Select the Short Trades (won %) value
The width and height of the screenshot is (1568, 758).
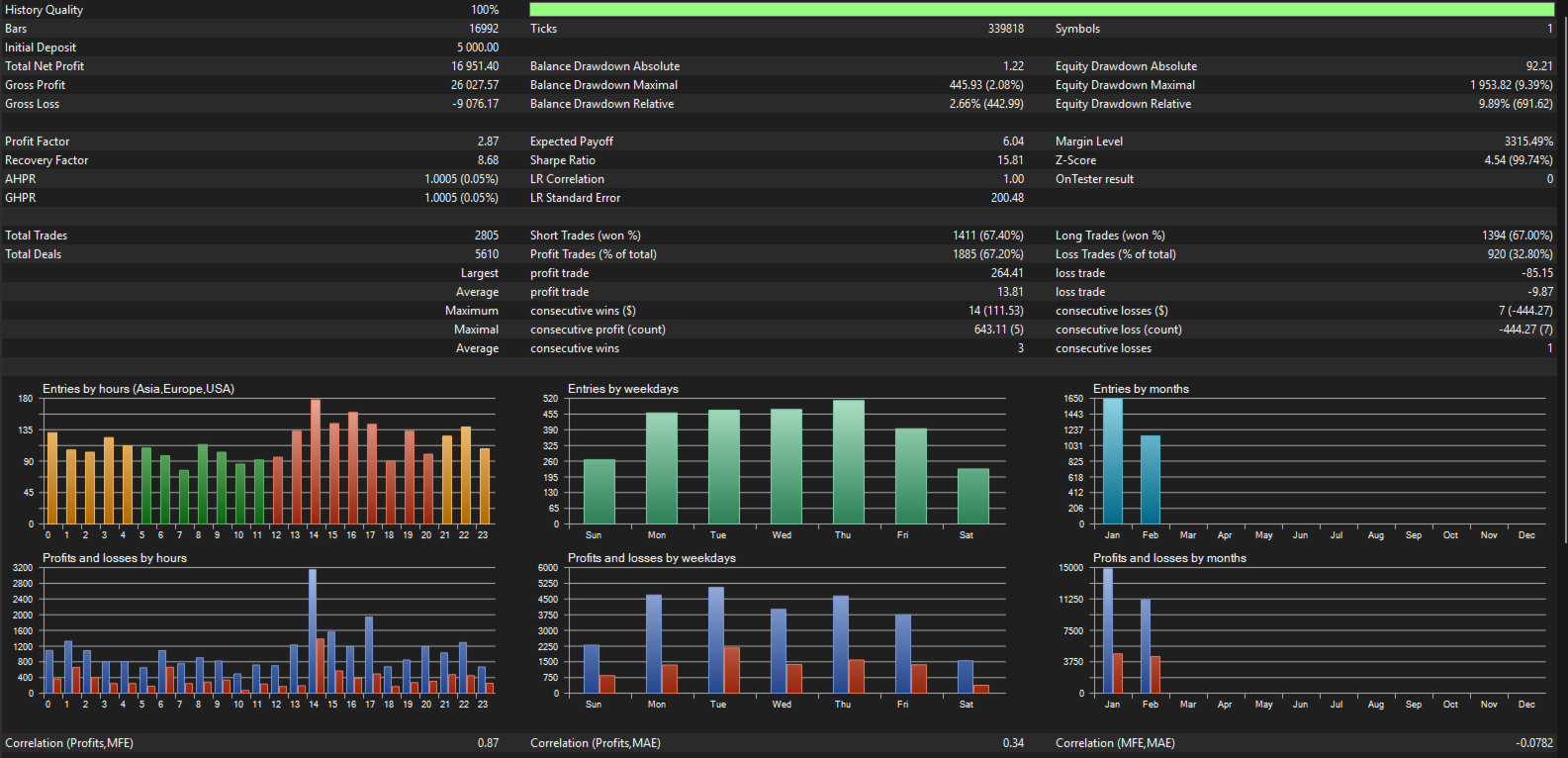pyautogui.click(x=987, y=236)
